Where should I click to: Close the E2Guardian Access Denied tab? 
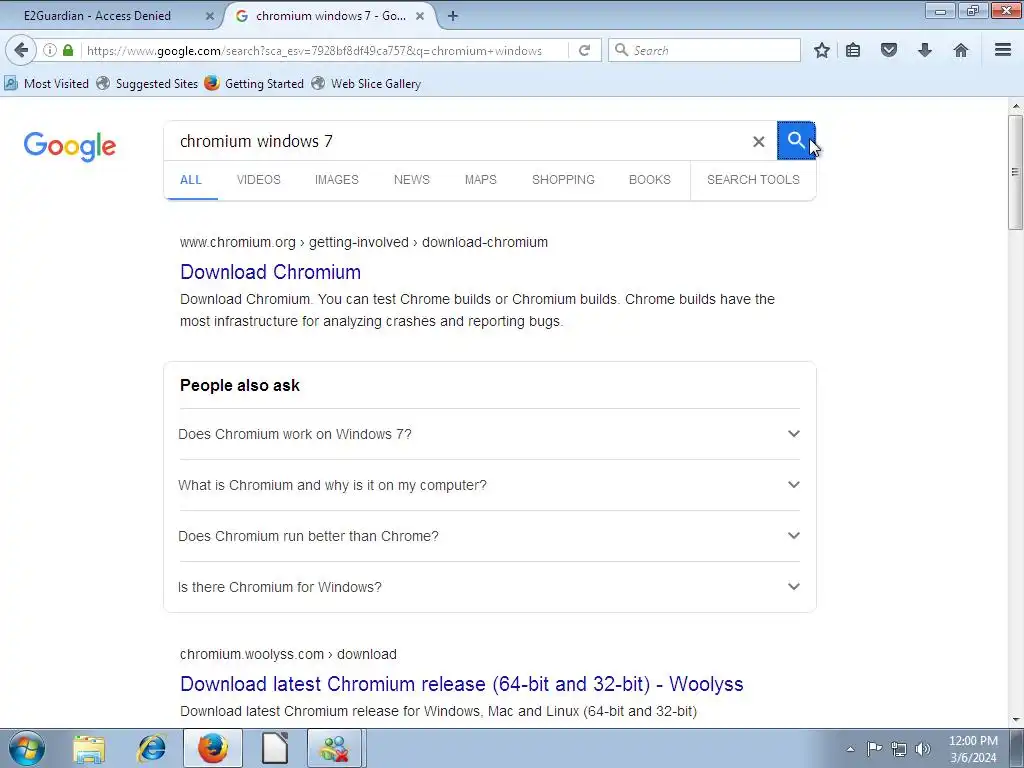(210, 16)
